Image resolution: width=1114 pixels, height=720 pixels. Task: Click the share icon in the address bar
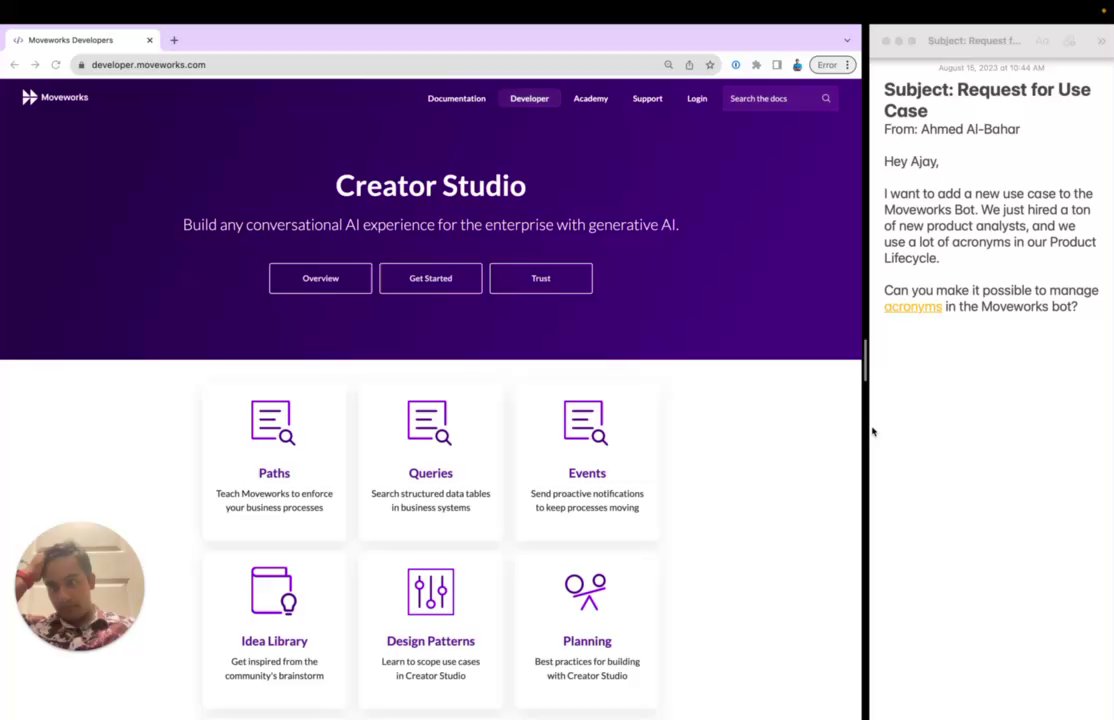tap(689, 65)
